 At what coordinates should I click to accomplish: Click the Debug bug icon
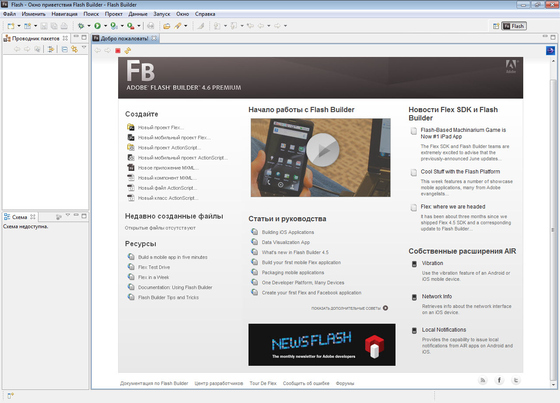(x=81, y=26)
